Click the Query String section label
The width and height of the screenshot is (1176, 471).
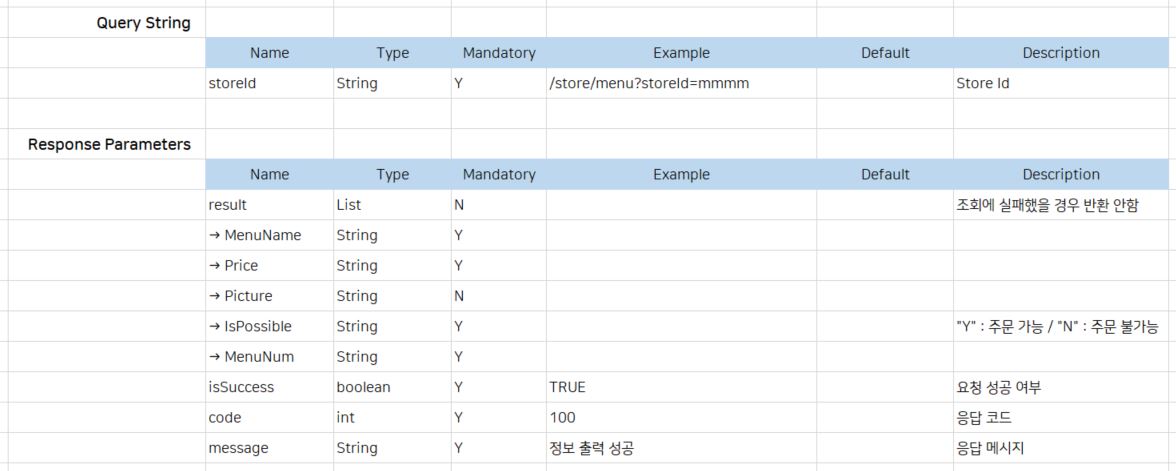(143, 23)
